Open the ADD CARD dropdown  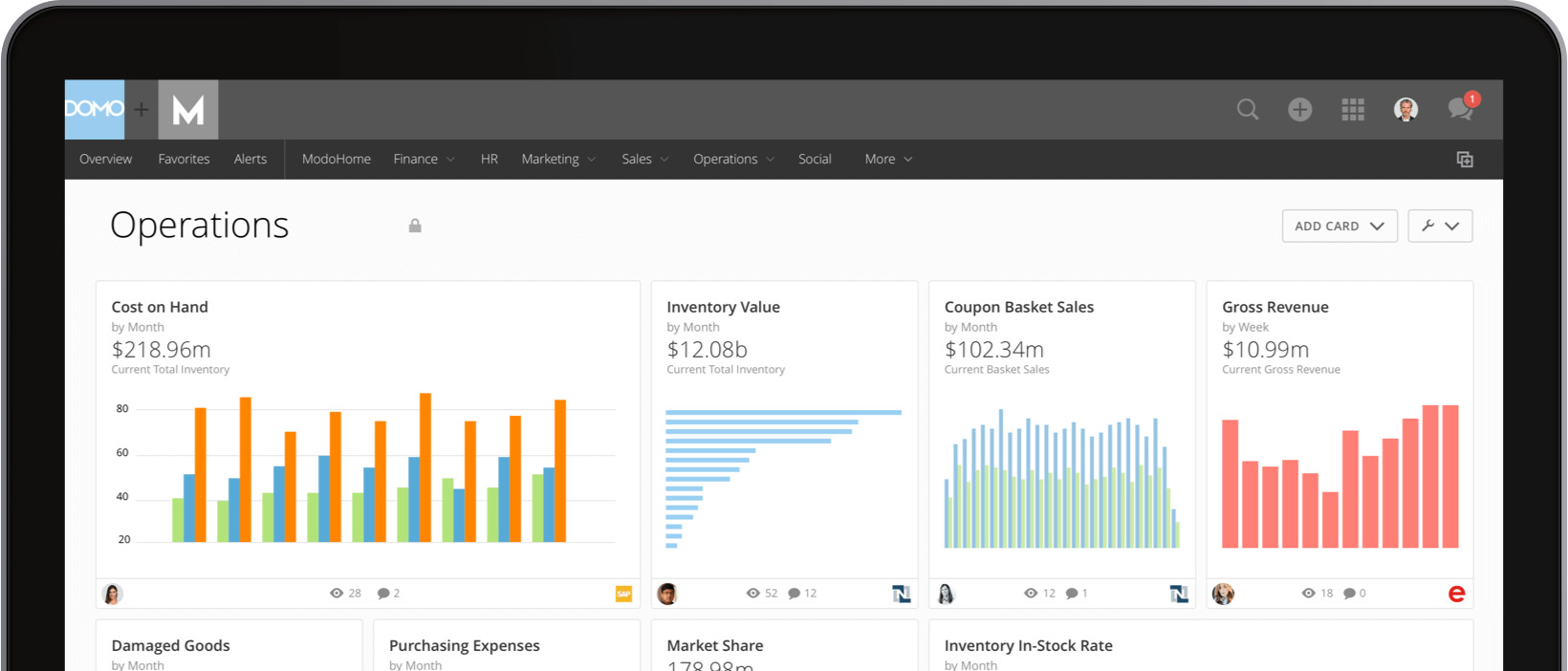(1339, 227)
